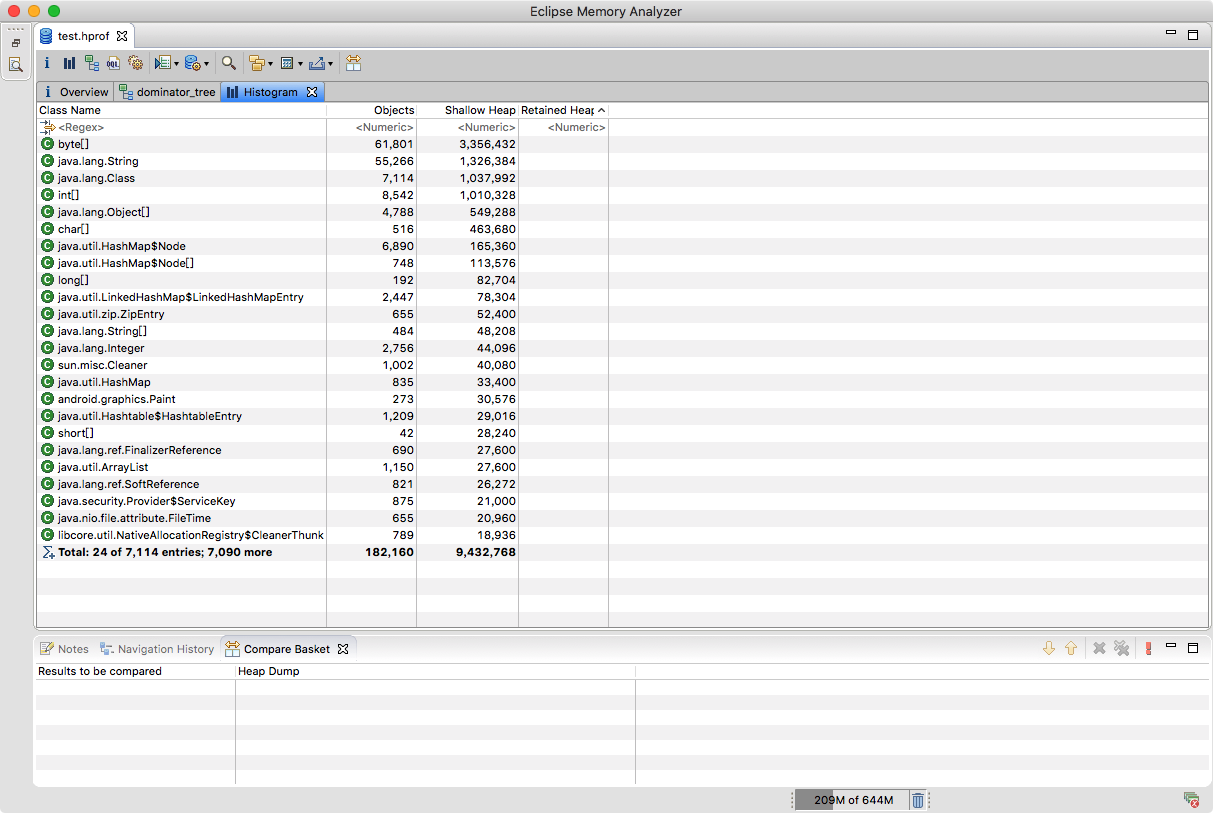
Task: Click the export results icon
Action: [x=317, y=63]
